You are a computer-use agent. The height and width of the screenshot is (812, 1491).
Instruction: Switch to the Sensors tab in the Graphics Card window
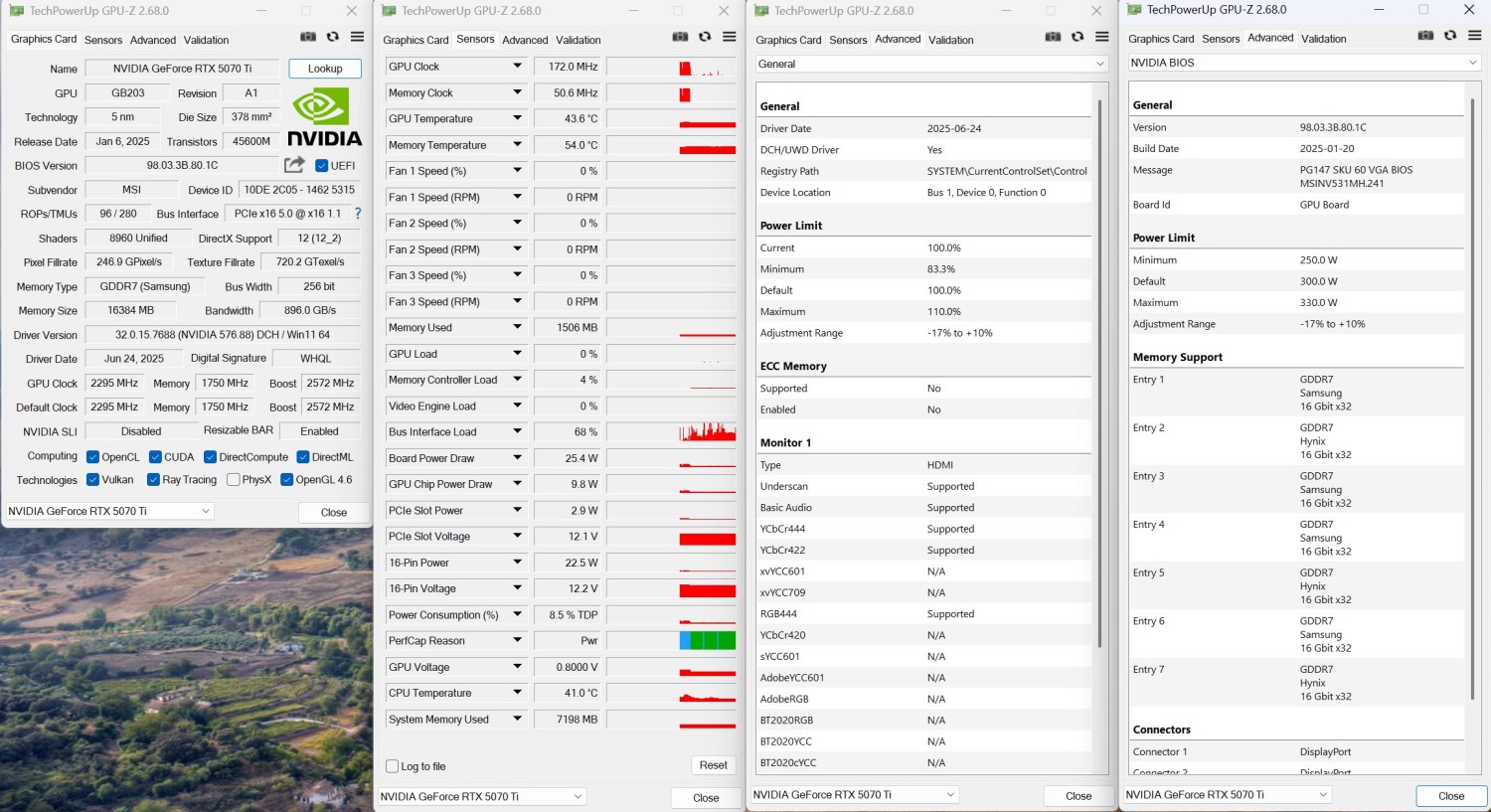click(x=103, y=40)
